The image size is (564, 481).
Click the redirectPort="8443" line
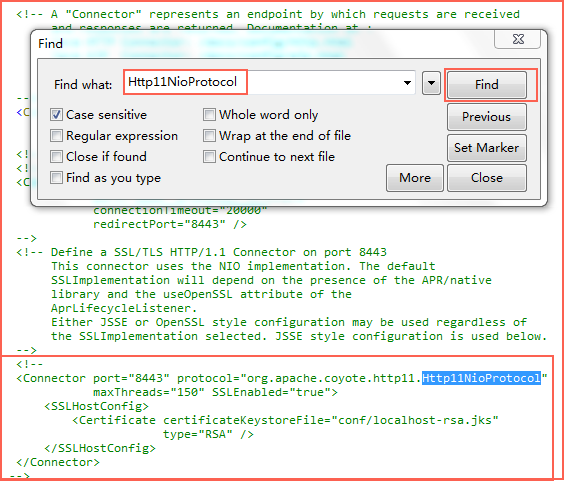pos(170,224)
